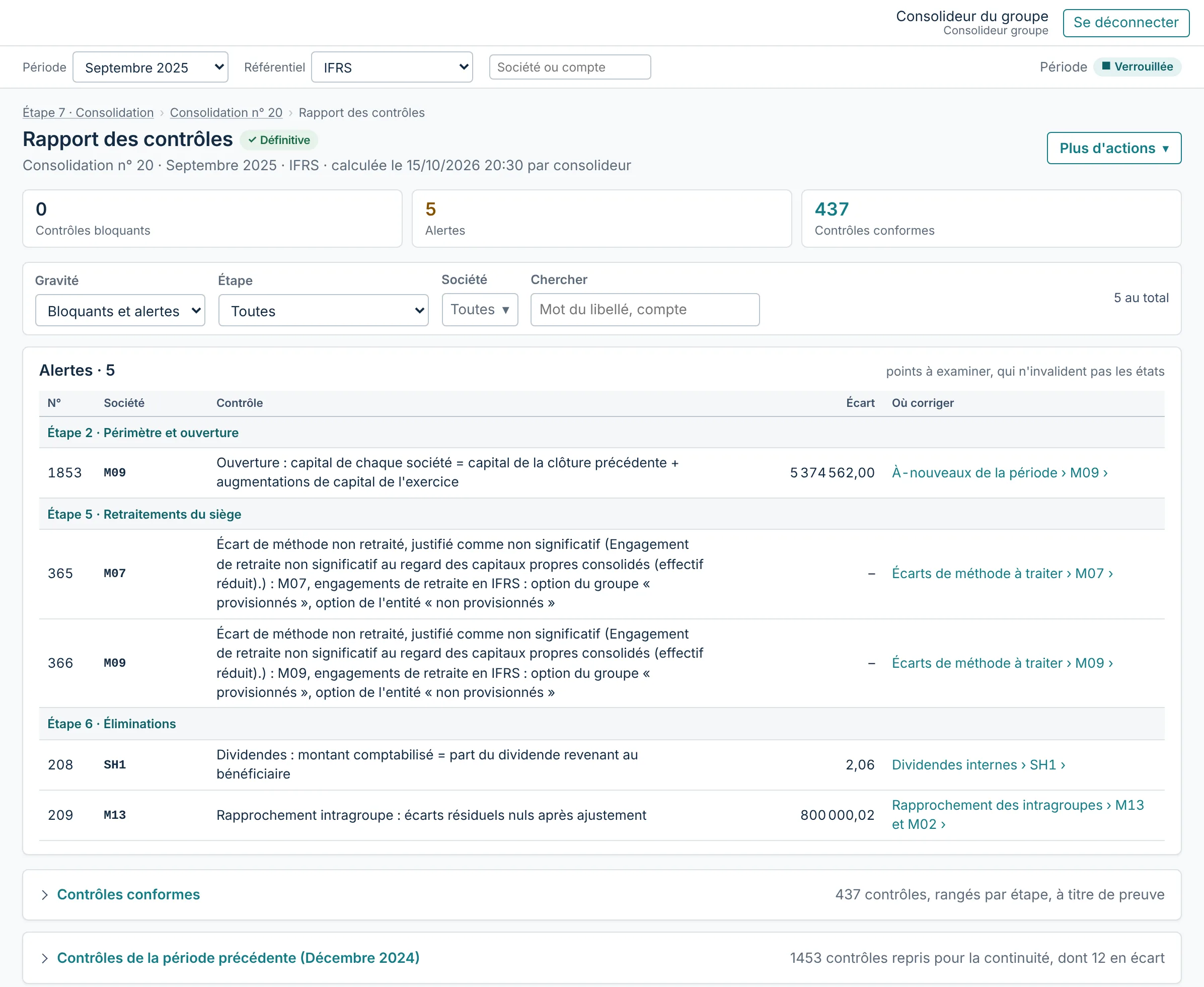Viewport: 1204px width, 987px height.
Task: Open the Période Septembre 2025 dropdown
Action: 150,67
